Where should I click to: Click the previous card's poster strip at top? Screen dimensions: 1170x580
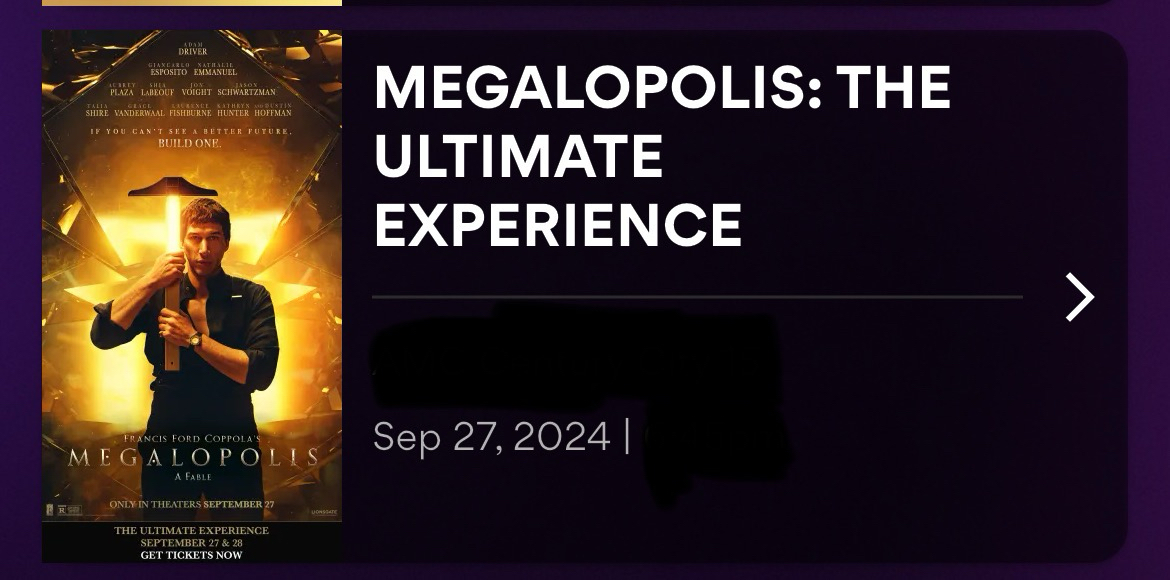[x=192, y=2]
